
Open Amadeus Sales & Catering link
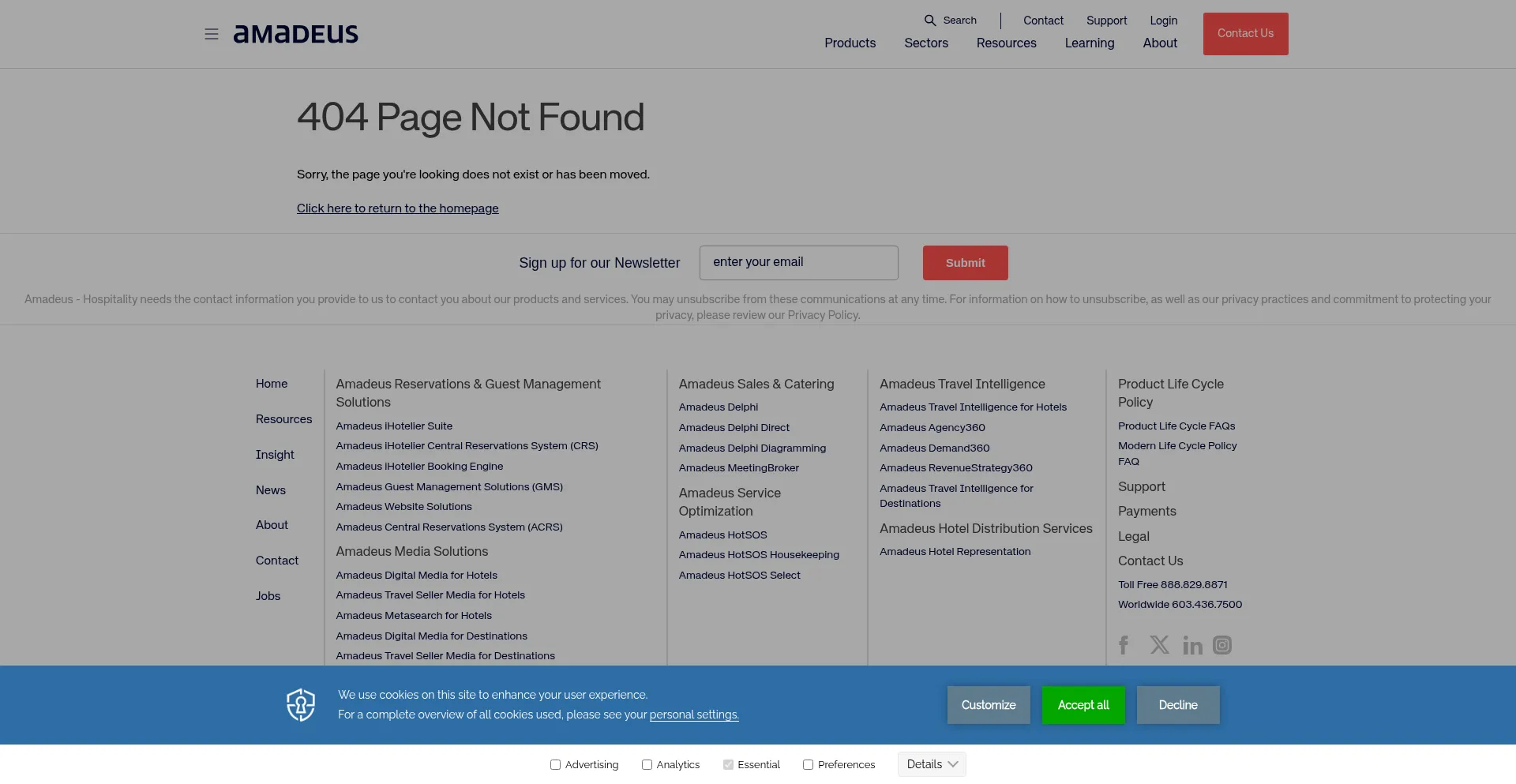[x=756, y=384]
